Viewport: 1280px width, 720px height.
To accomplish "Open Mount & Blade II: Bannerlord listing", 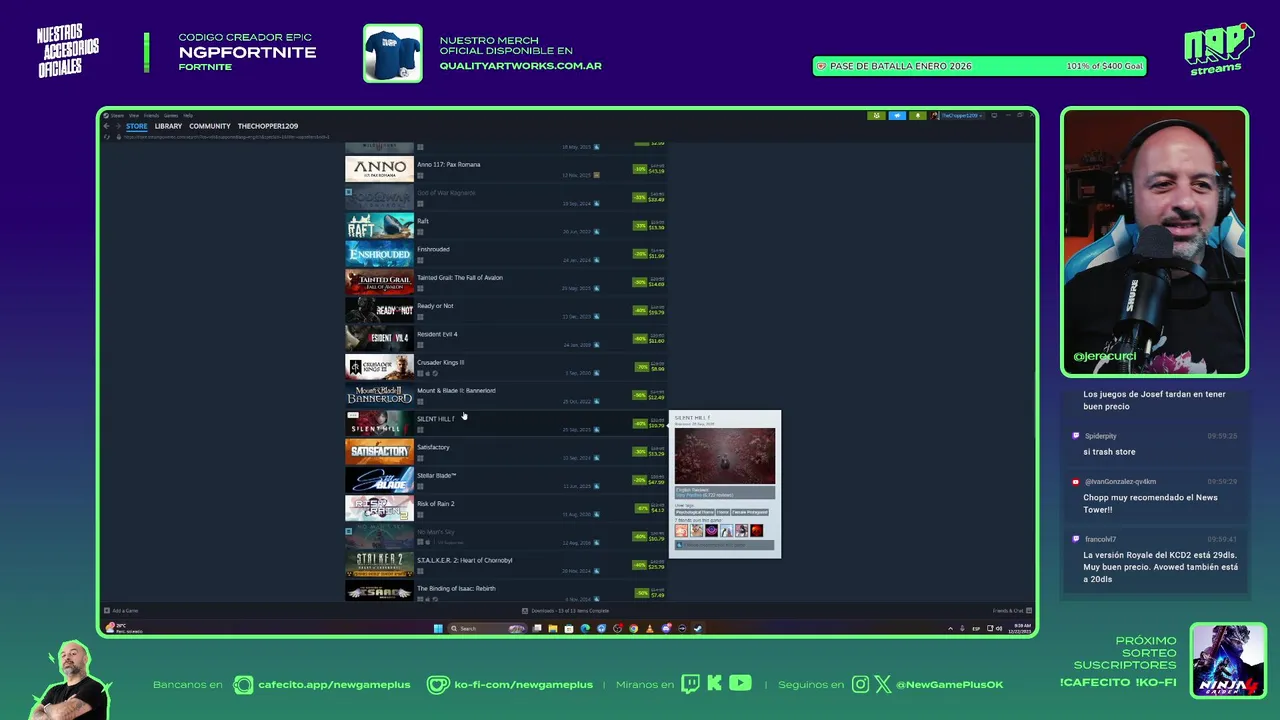I will click(x=505, y=395).
